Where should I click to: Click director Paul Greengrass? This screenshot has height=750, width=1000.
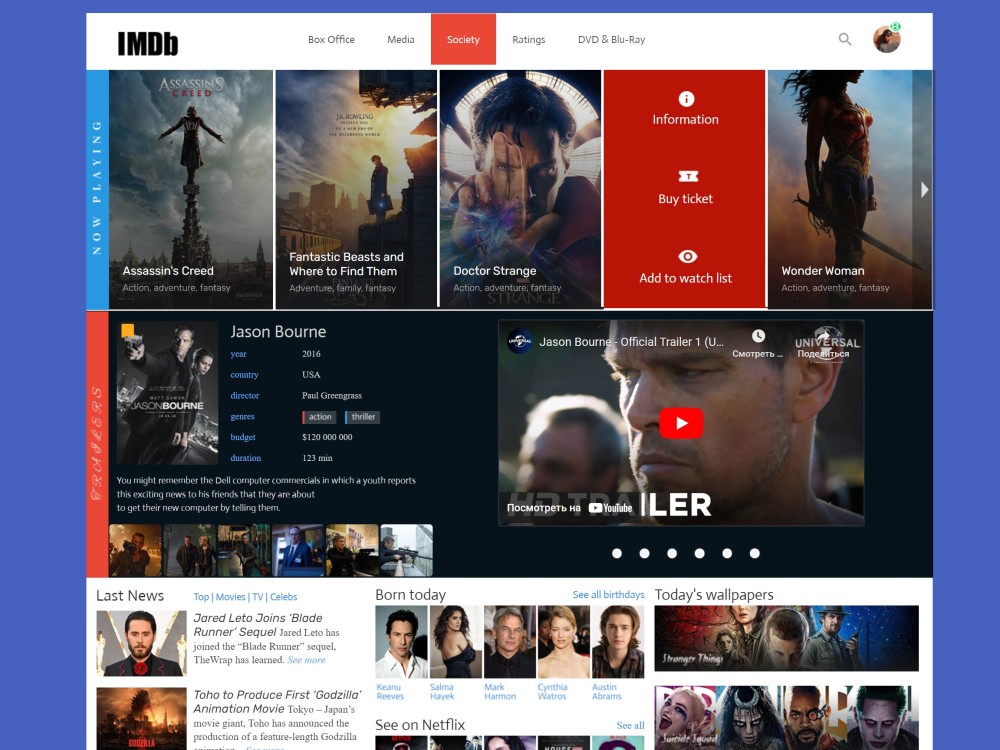tap(332, 395)
